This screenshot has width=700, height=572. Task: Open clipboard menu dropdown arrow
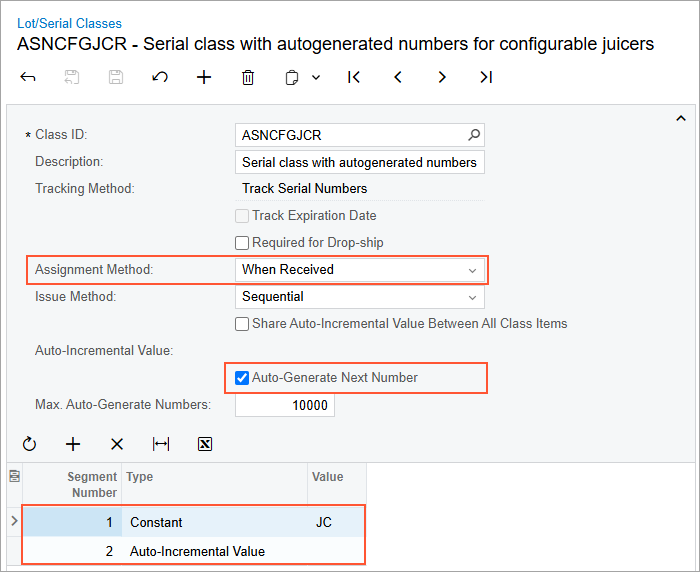pos(316,77)
